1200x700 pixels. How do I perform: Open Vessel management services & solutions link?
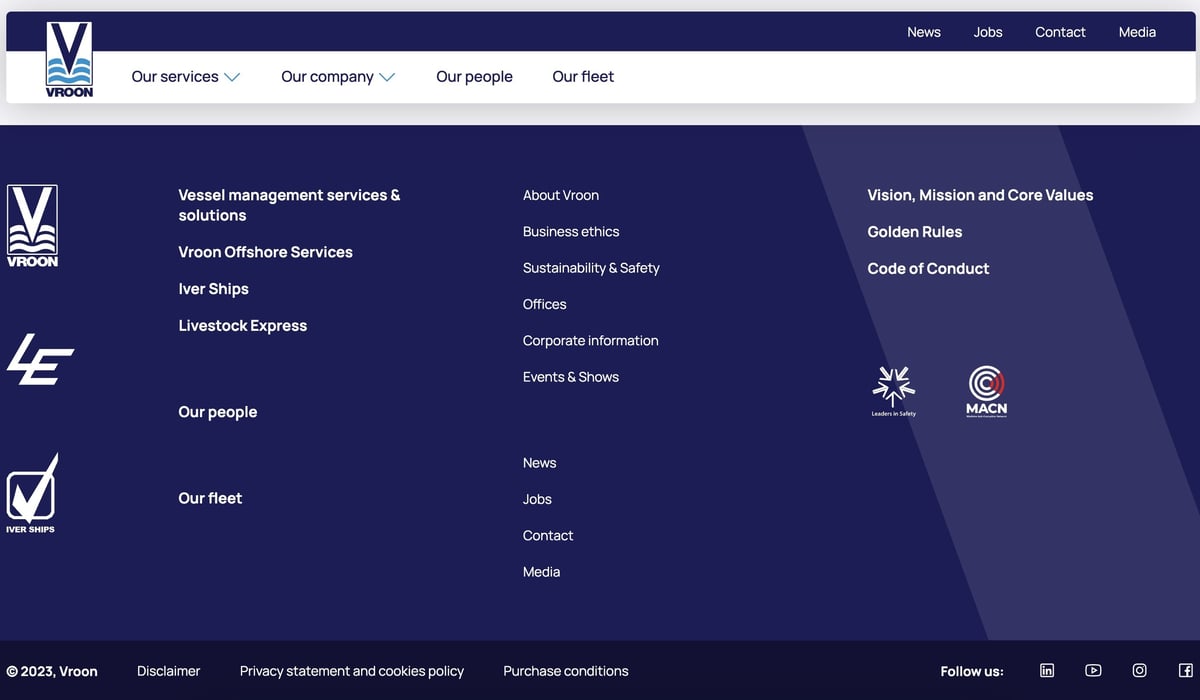pos(289,205)
